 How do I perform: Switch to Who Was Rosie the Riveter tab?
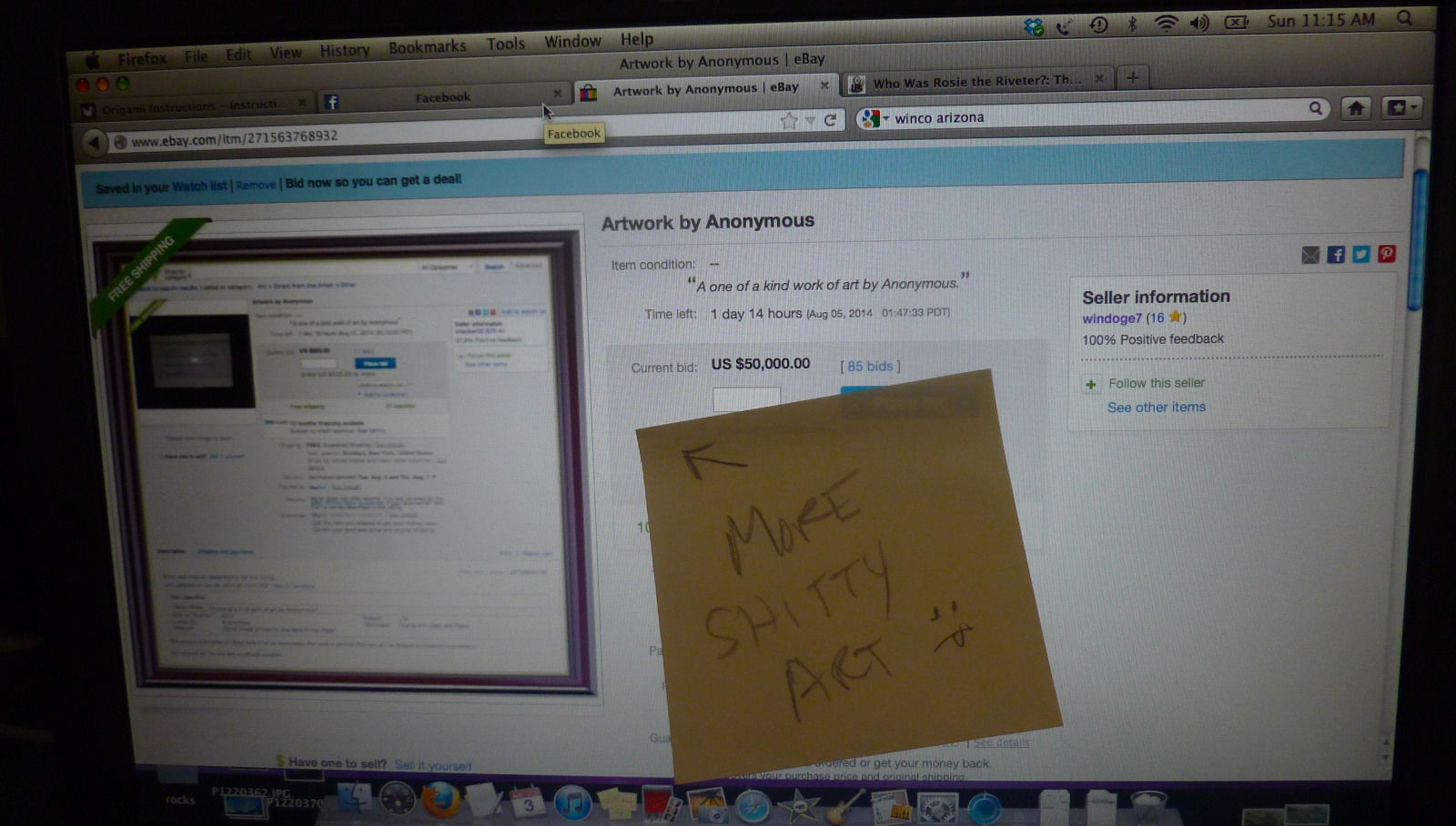point(976,81)
